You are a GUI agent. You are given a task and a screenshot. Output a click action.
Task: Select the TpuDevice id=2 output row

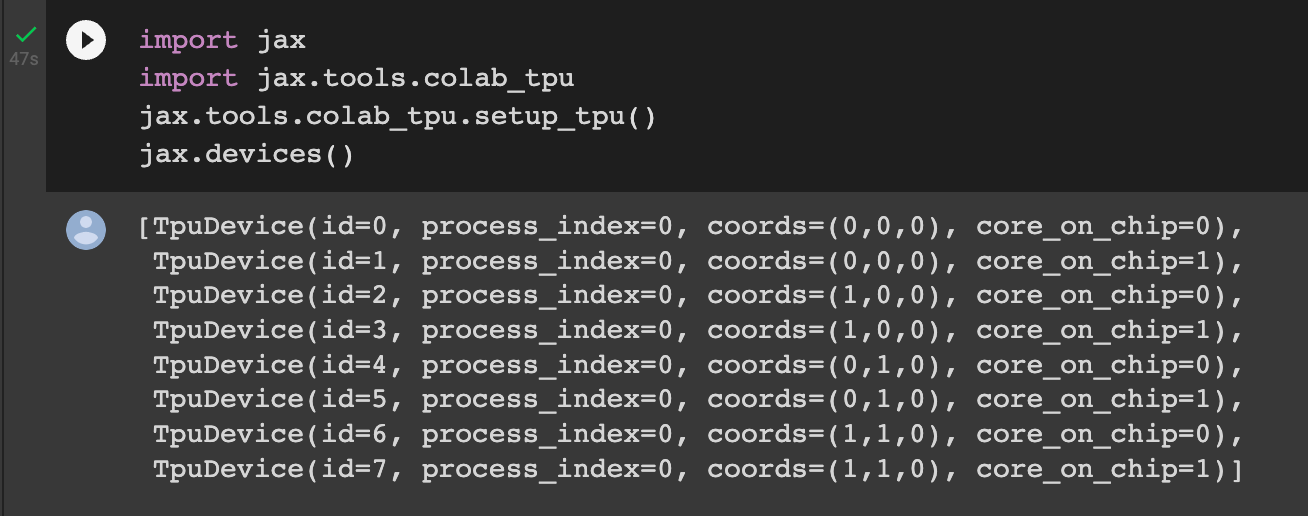coord(697,296)
